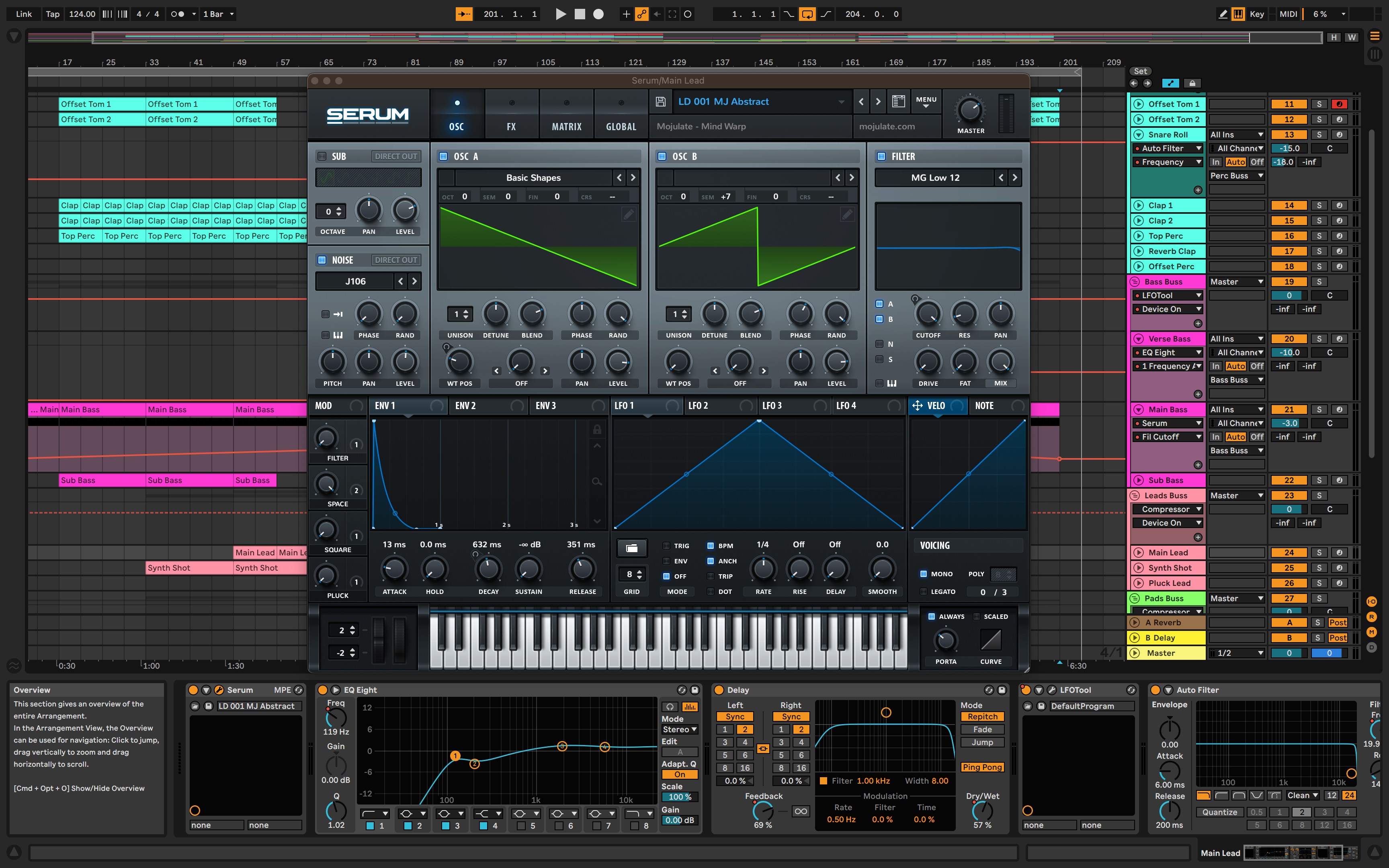
Task: Click the Serum save preset floppy icon
Action: coord(661,102)
